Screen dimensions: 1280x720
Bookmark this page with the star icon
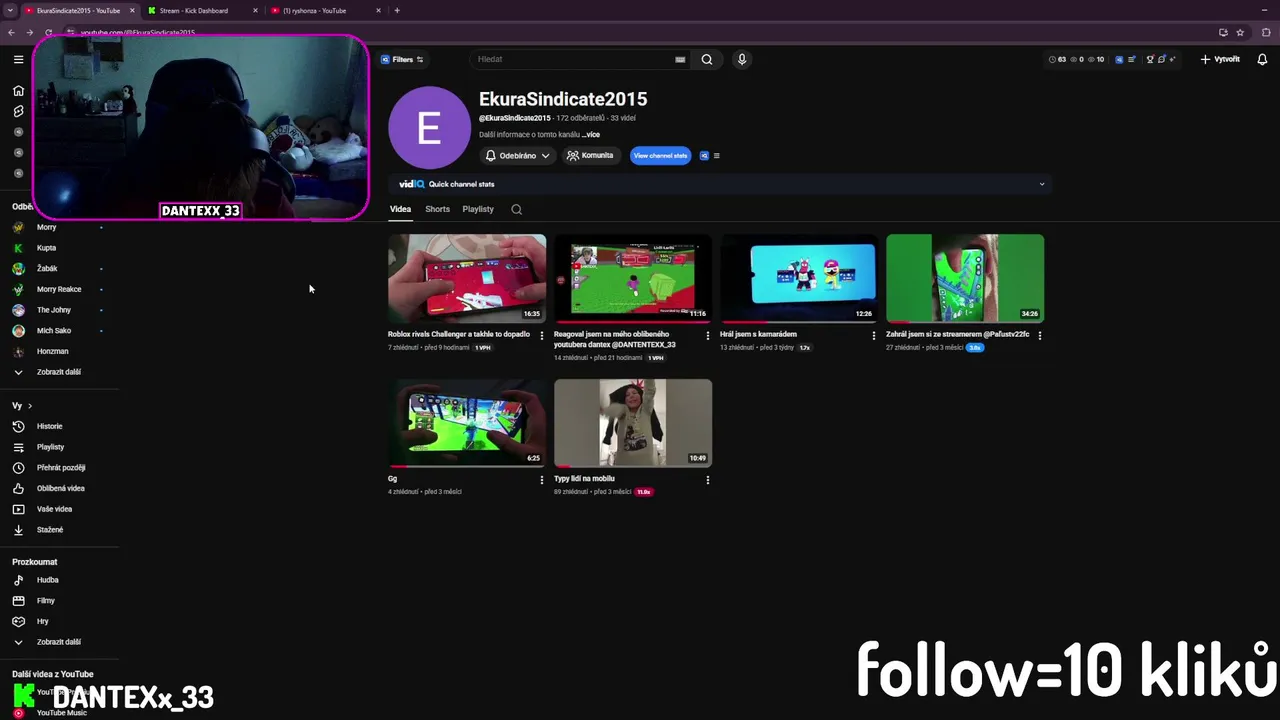pyautogui.click(x=1240, y=32)
